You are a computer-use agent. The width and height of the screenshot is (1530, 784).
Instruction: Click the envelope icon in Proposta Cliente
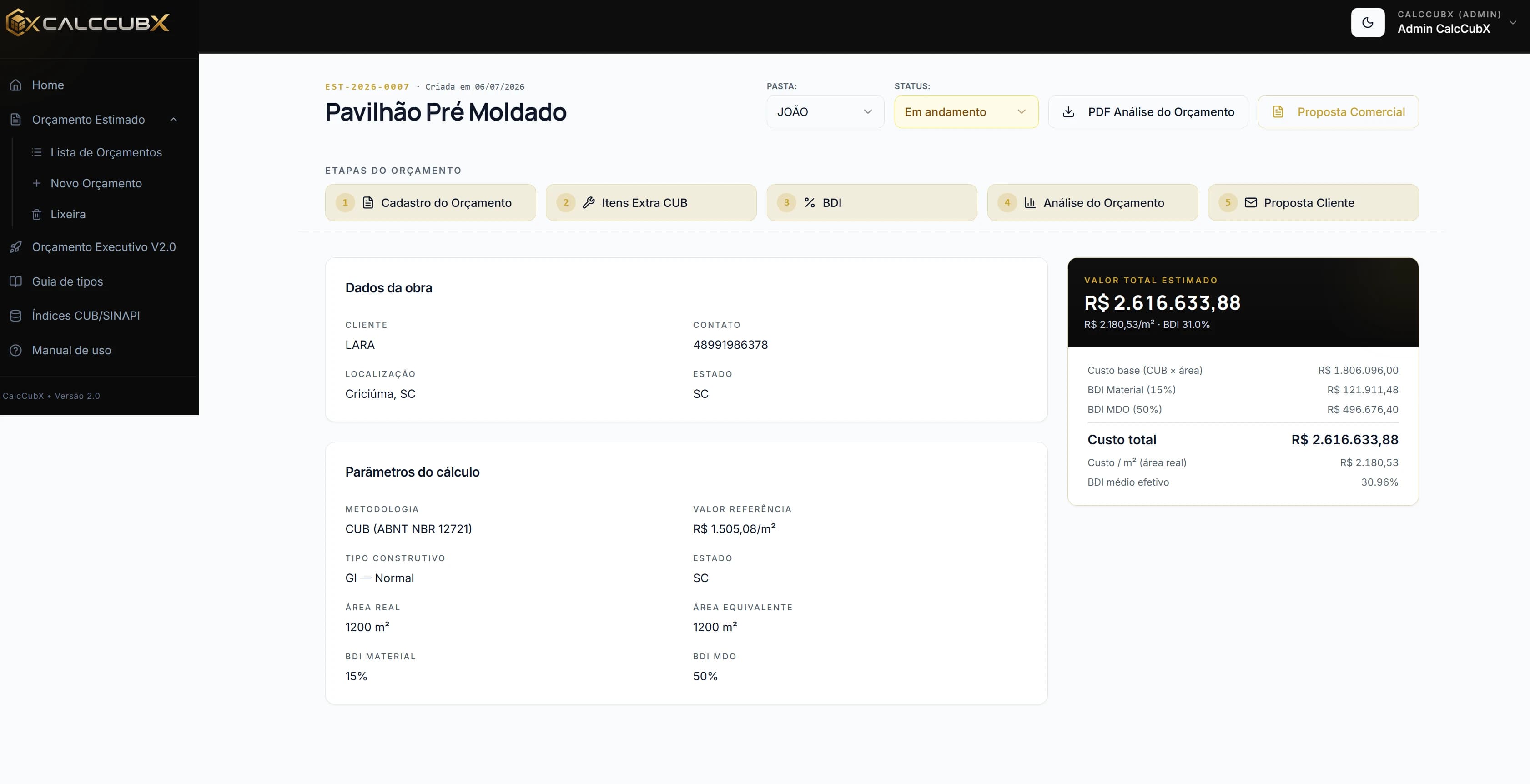coord(1251,202)
